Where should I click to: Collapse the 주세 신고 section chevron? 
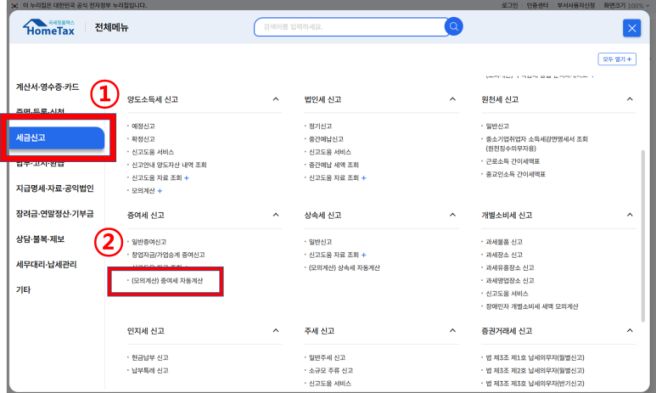pyautogui.click(x=453, y=331)
